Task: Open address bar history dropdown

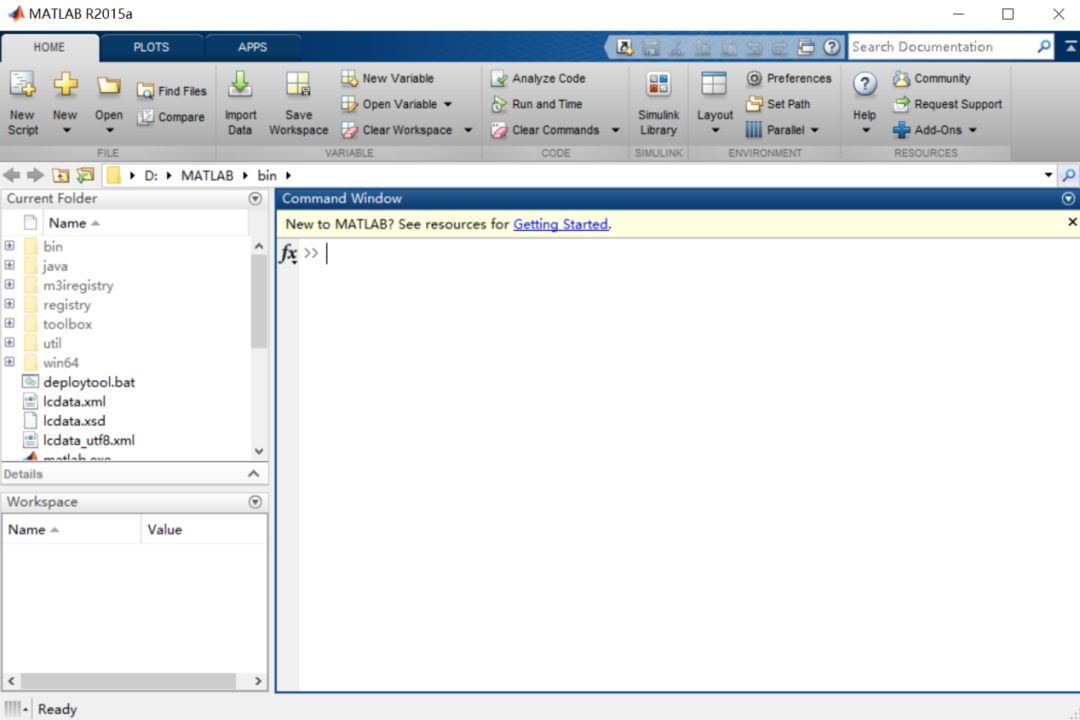Action: tap(1048, 176)
